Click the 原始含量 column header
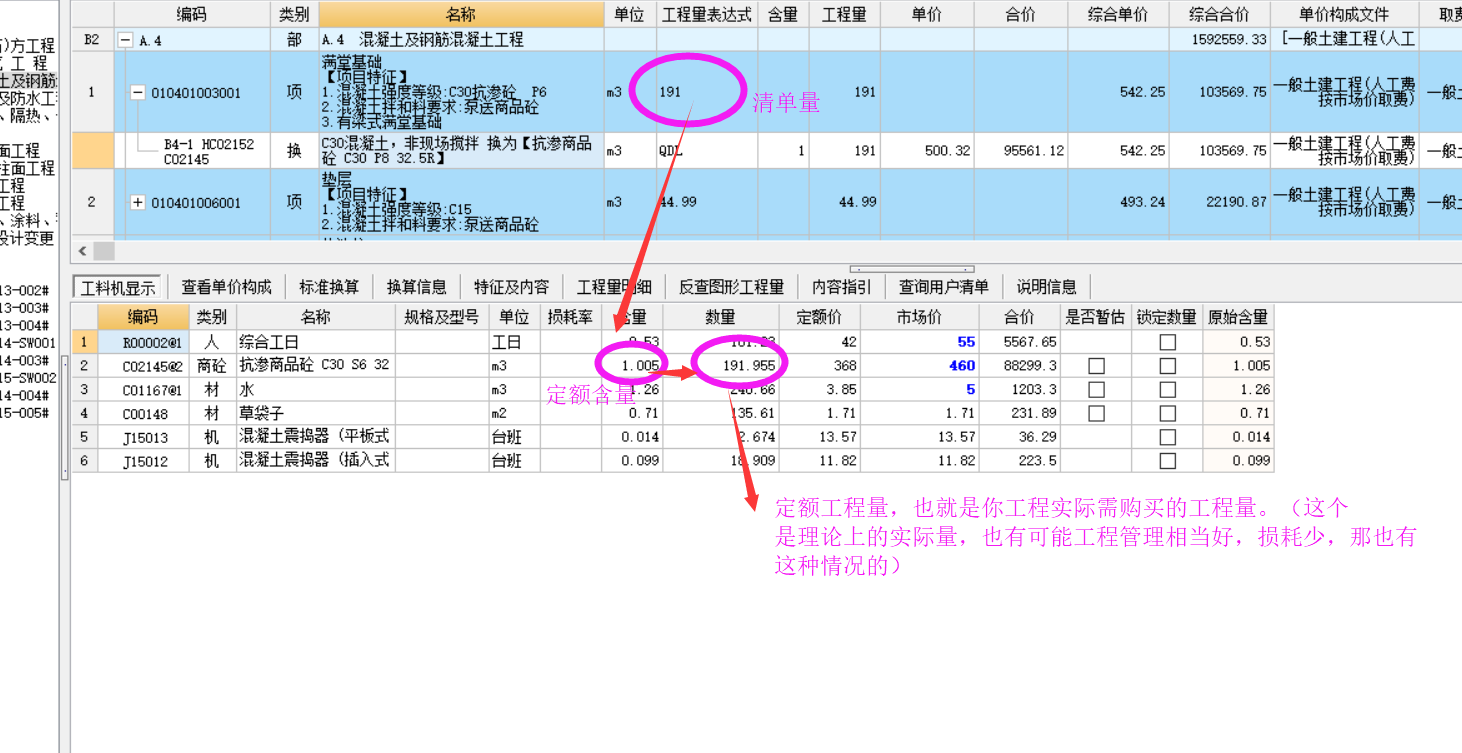1462x753 pixels. 1238,317
